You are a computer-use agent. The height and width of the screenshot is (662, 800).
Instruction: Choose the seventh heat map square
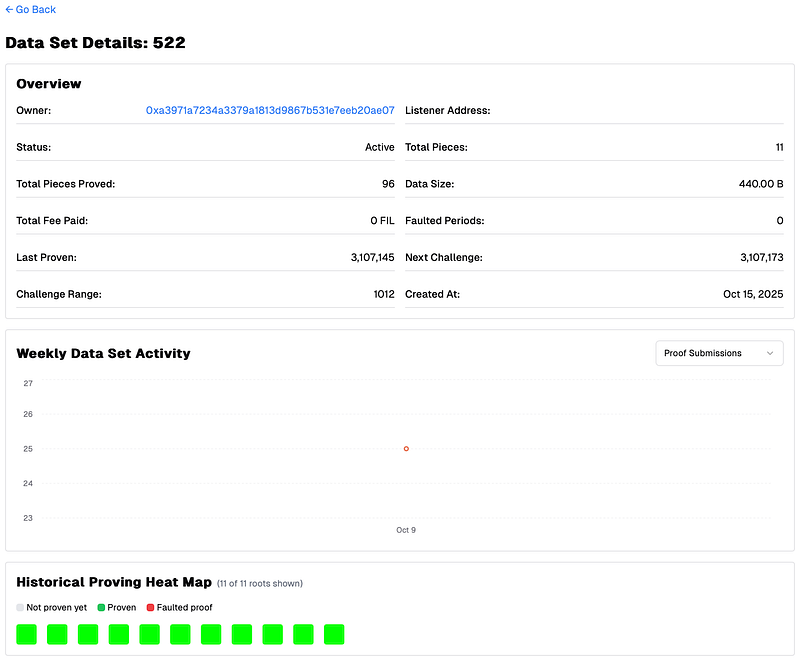click(211, 634)
